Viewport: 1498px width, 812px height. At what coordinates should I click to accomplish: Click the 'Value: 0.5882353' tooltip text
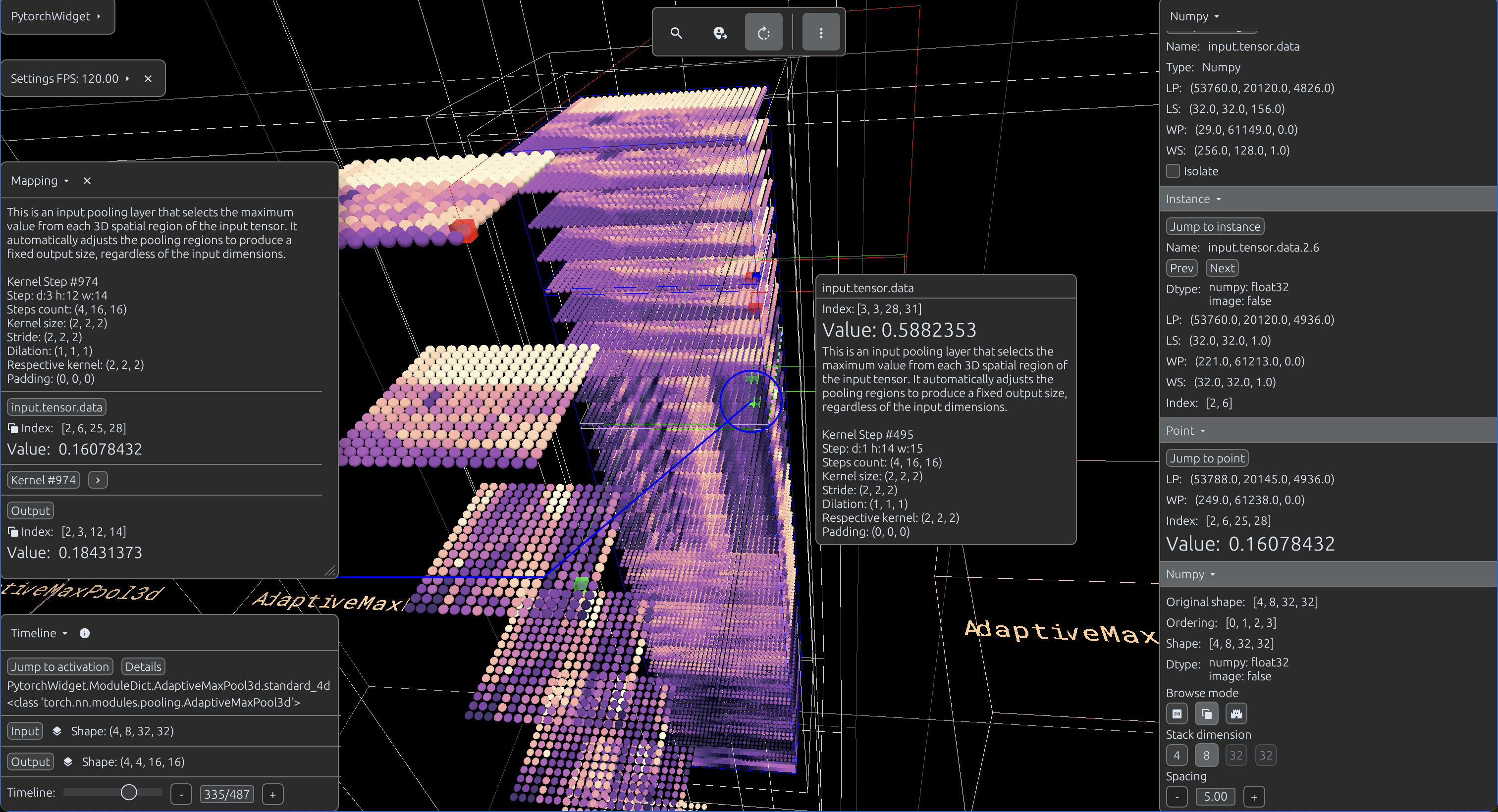[899, 330]
